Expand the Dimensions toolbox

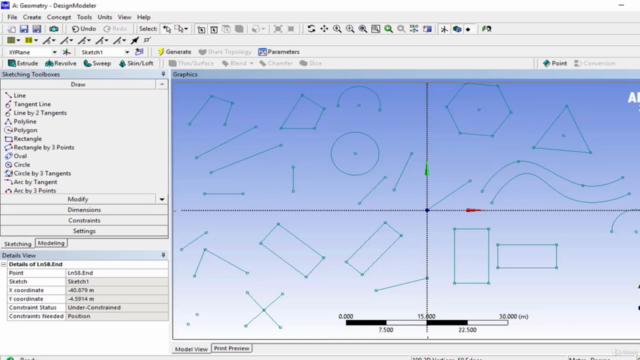[x=84, y=210]
